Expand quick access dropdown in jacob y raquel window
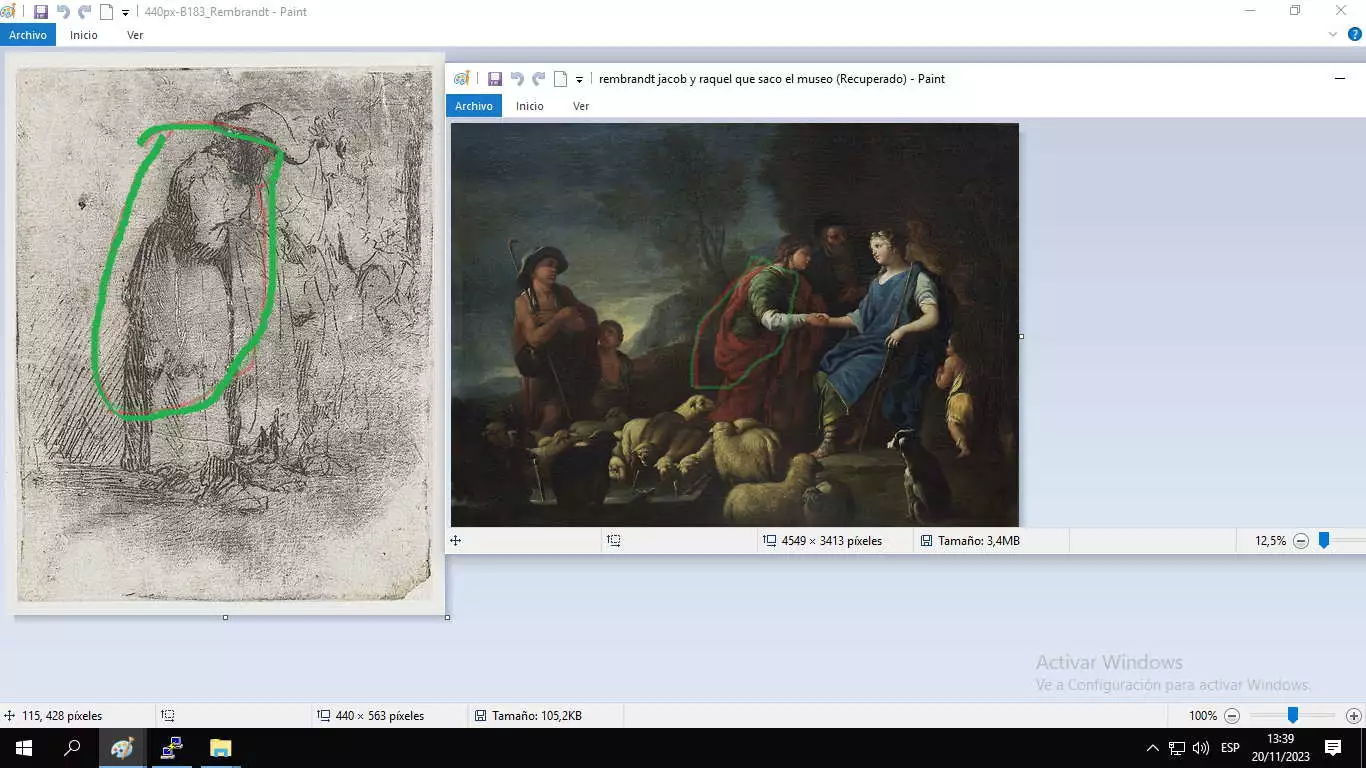Screen dimensions: 1366x768 pos(579,80)
